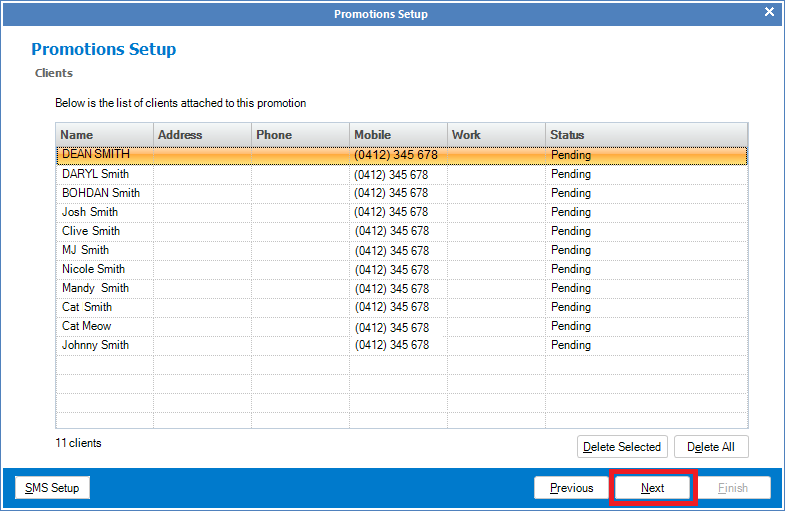Viewport: 785px width, 511px height.
Task: Click the Work column header
Action: (x=496, y=134)
